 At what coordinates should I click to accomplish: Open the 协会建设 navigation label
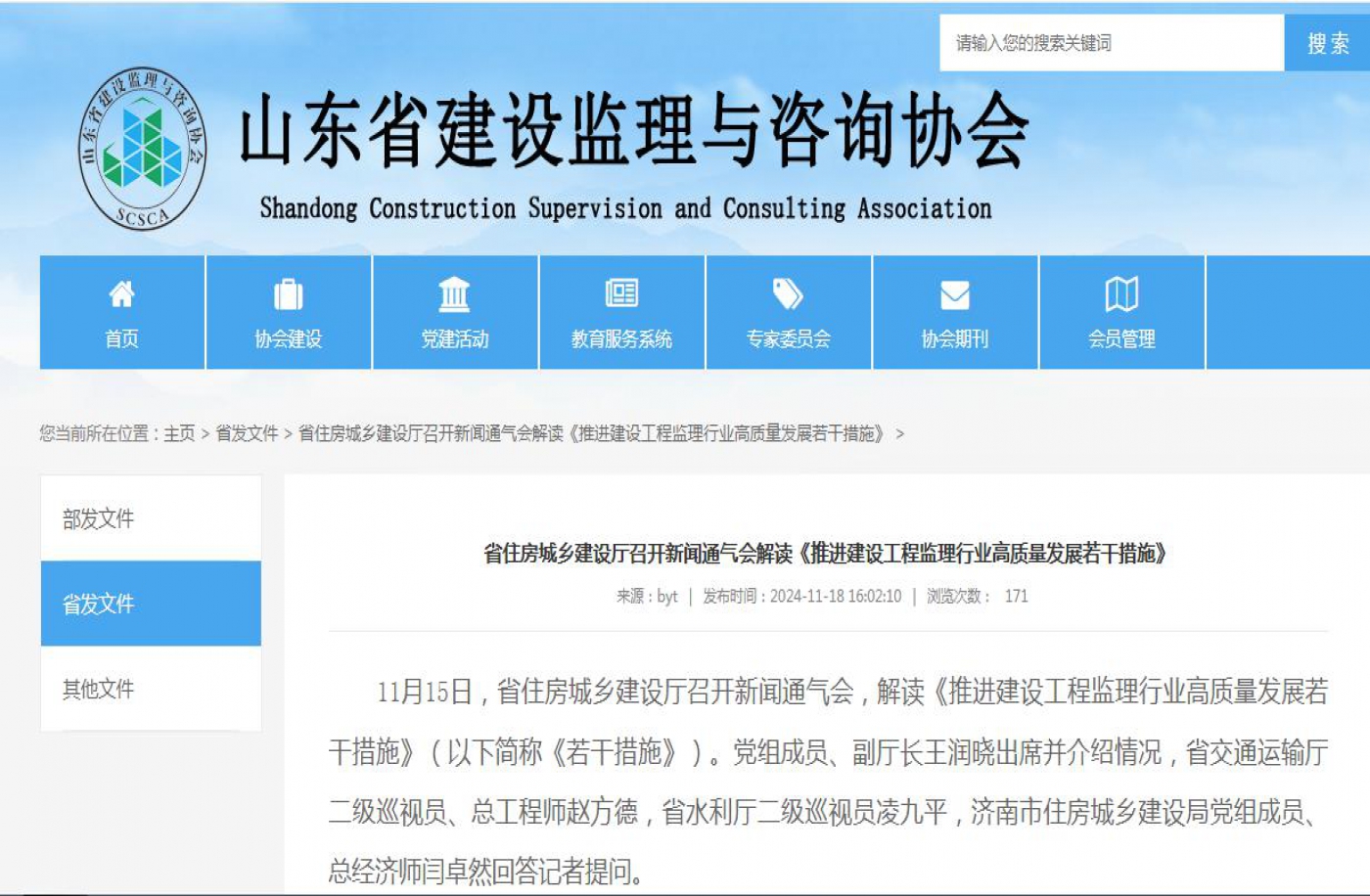pos(289,338)
